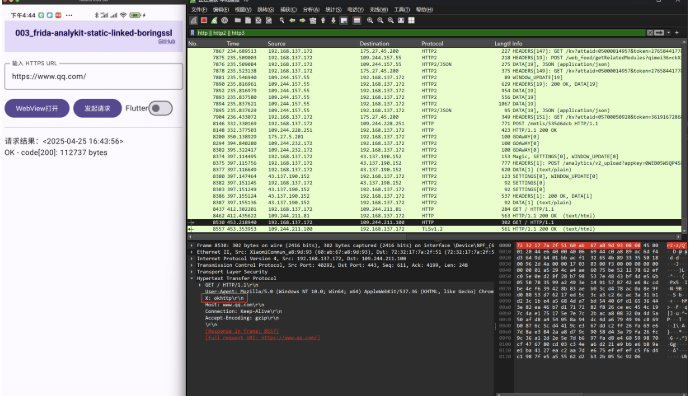Click the start capture shark fin icon

(194, 20)
